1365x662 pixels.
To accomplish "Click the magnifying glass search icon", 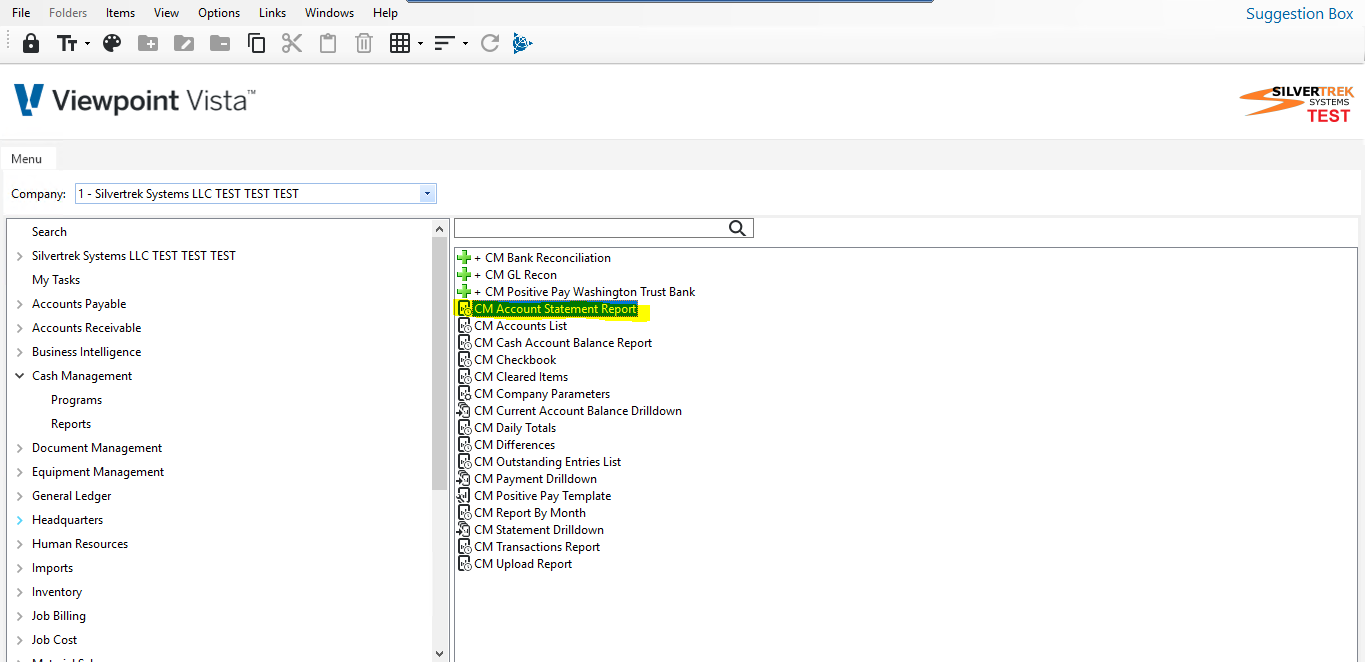I will pos(738,228).
